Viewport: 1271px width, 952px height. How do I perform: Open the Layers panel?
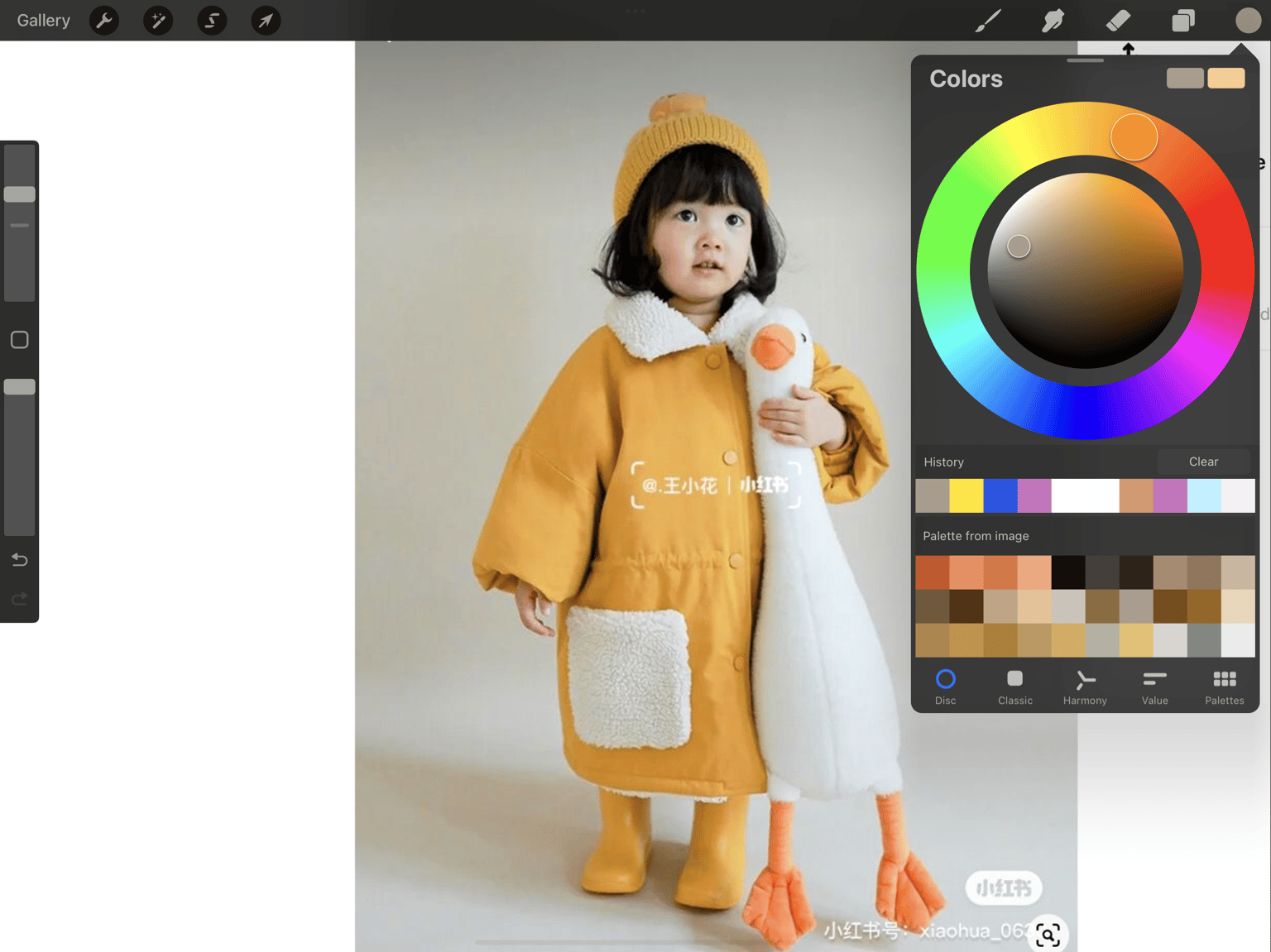coord(1183,20)
